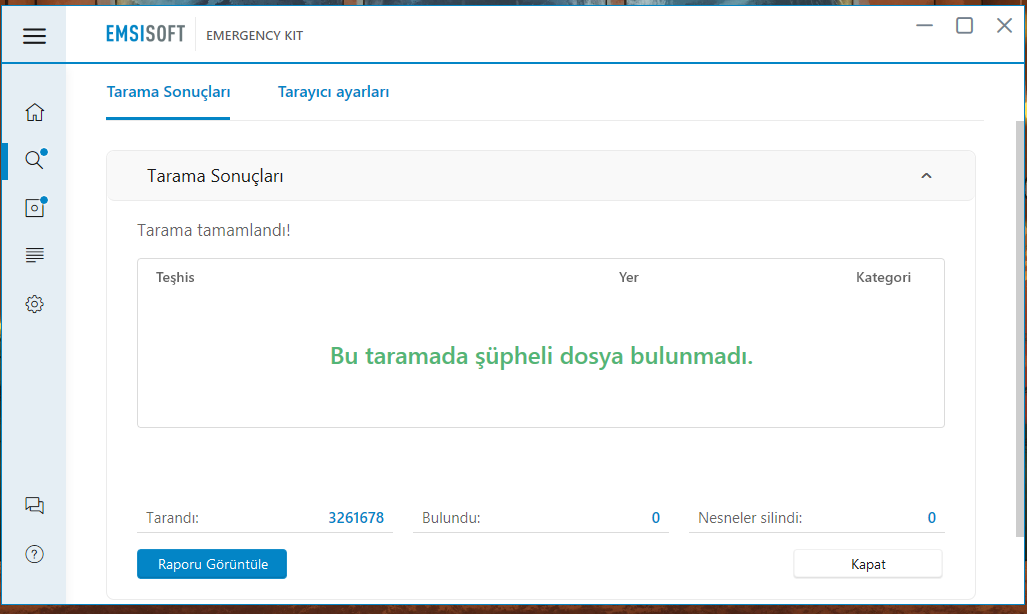Click the Yer column header
The image size is (1027, 614).
click(x=629, y=277)
